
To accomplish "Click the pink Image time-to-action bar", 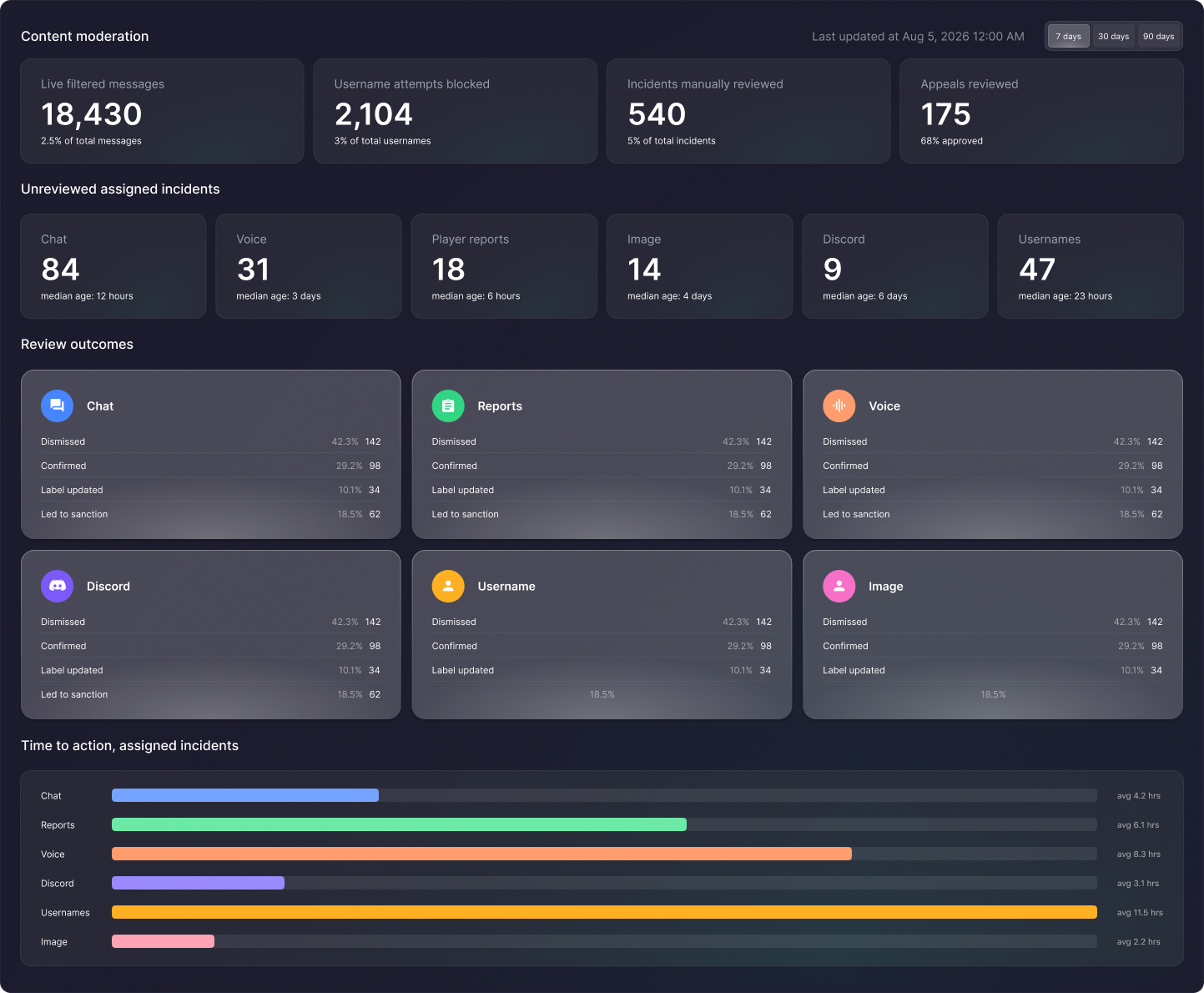I will [163, 941].
